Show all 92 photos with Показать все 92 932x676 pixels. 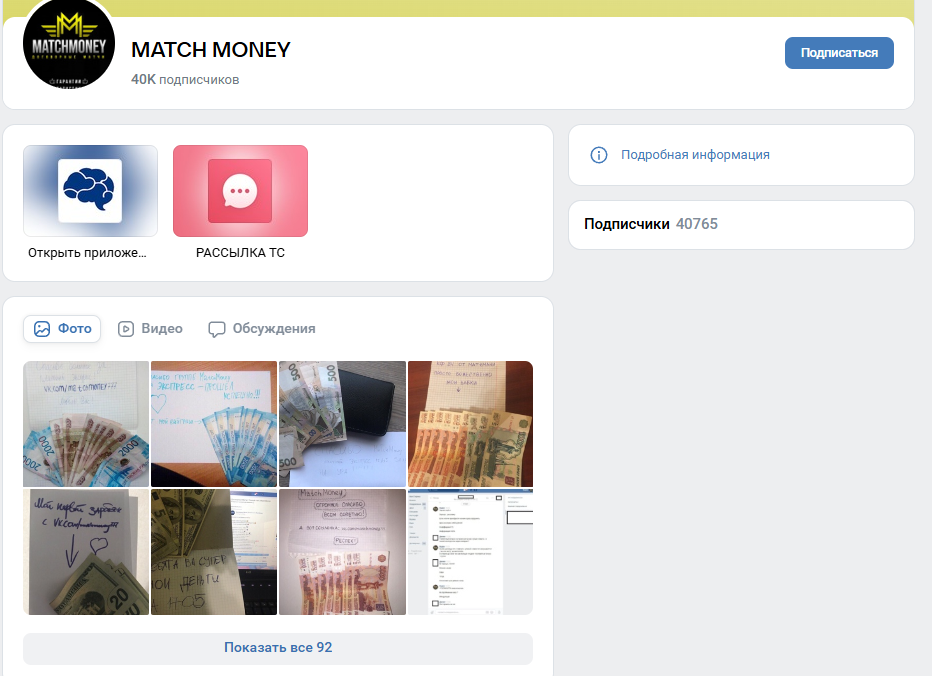coord(278,648)
